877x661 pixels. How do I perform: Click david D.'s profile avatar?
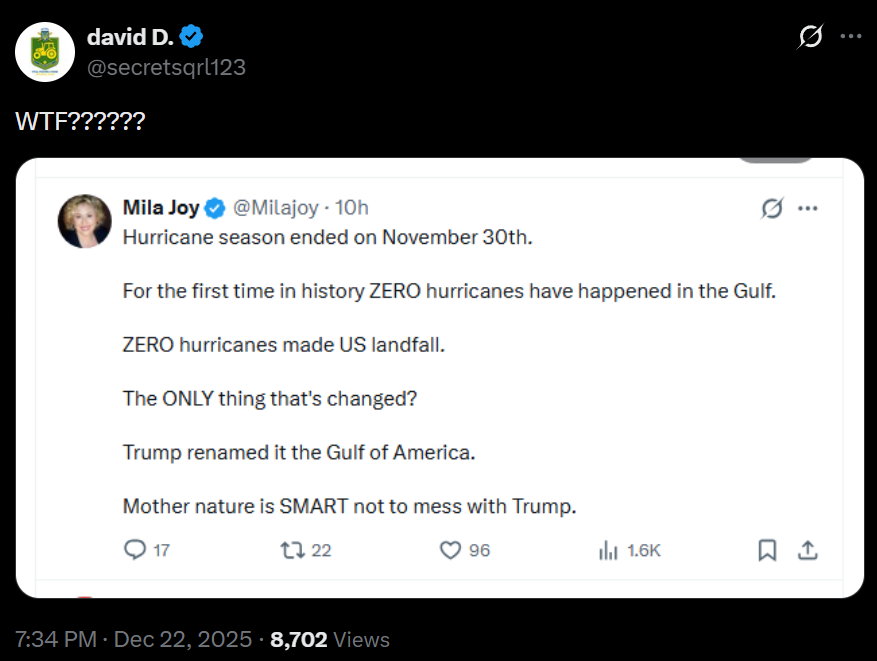pyautogui.click(x=45, y=52)
